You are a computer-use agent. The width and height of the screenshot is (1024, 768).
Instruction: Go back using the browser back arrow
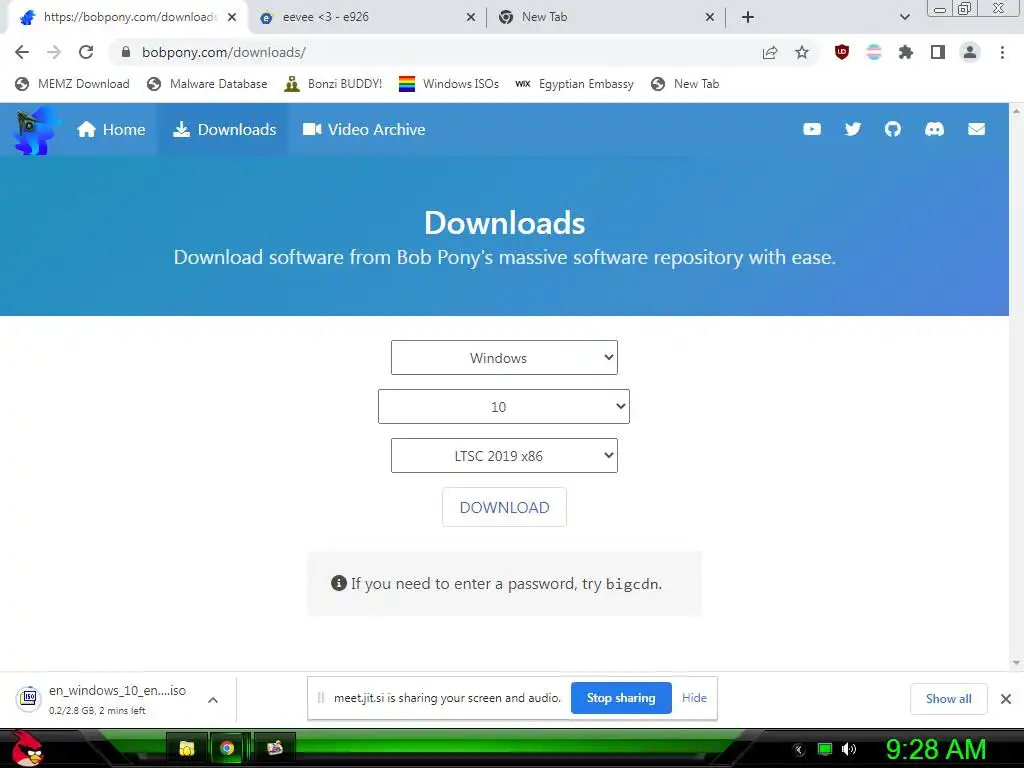(x=22, y=52)
